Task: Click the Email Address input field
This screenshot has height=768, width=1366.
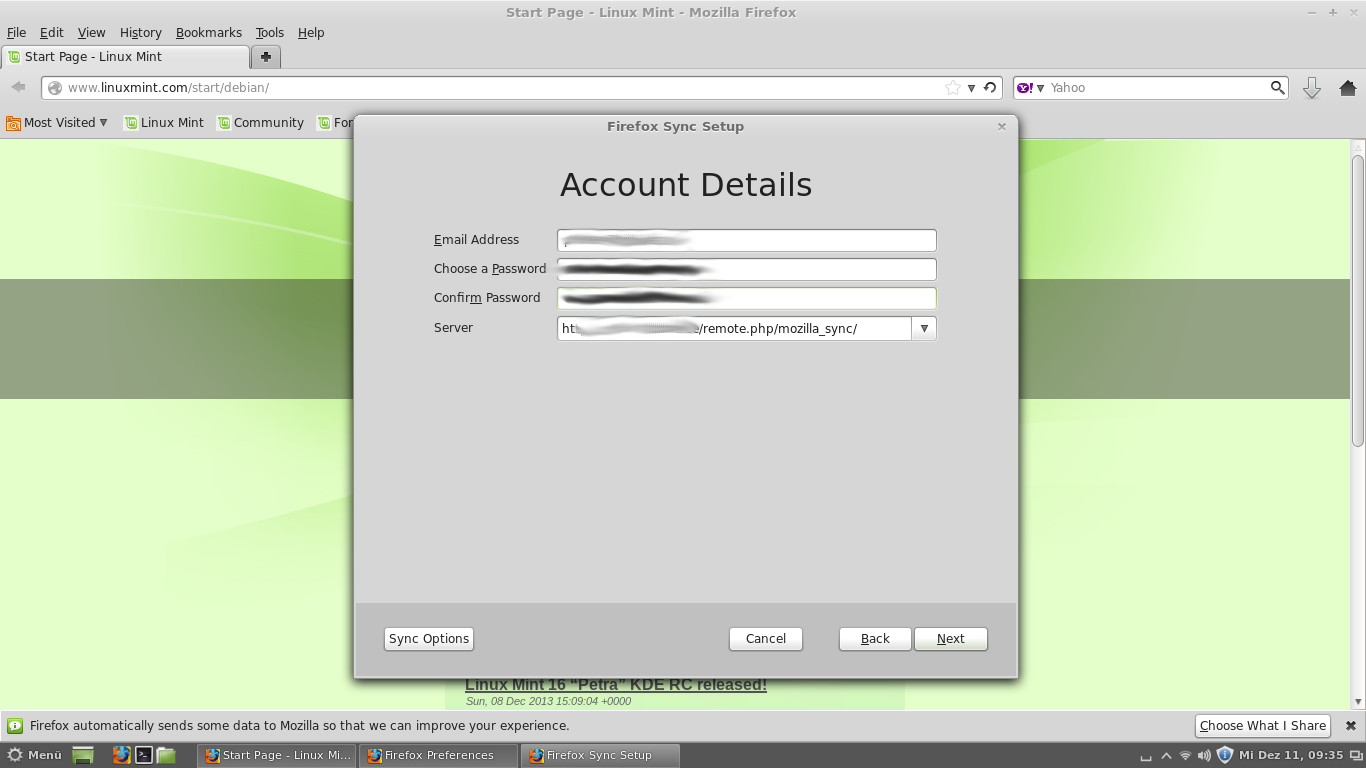Action: tap(746, 240)
